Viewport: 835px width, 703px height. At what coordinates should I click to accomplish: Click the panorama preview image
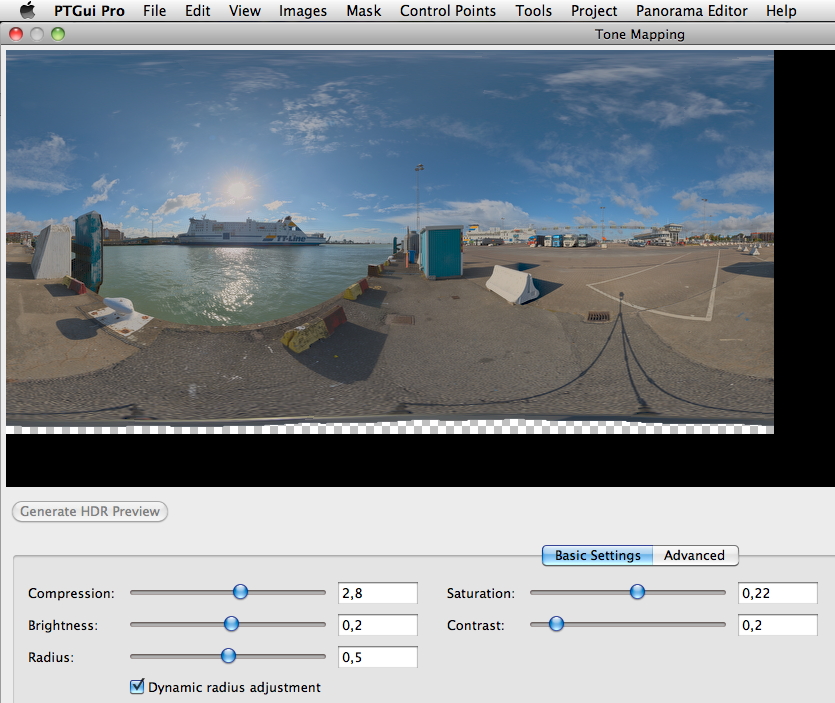pos(390,240)
